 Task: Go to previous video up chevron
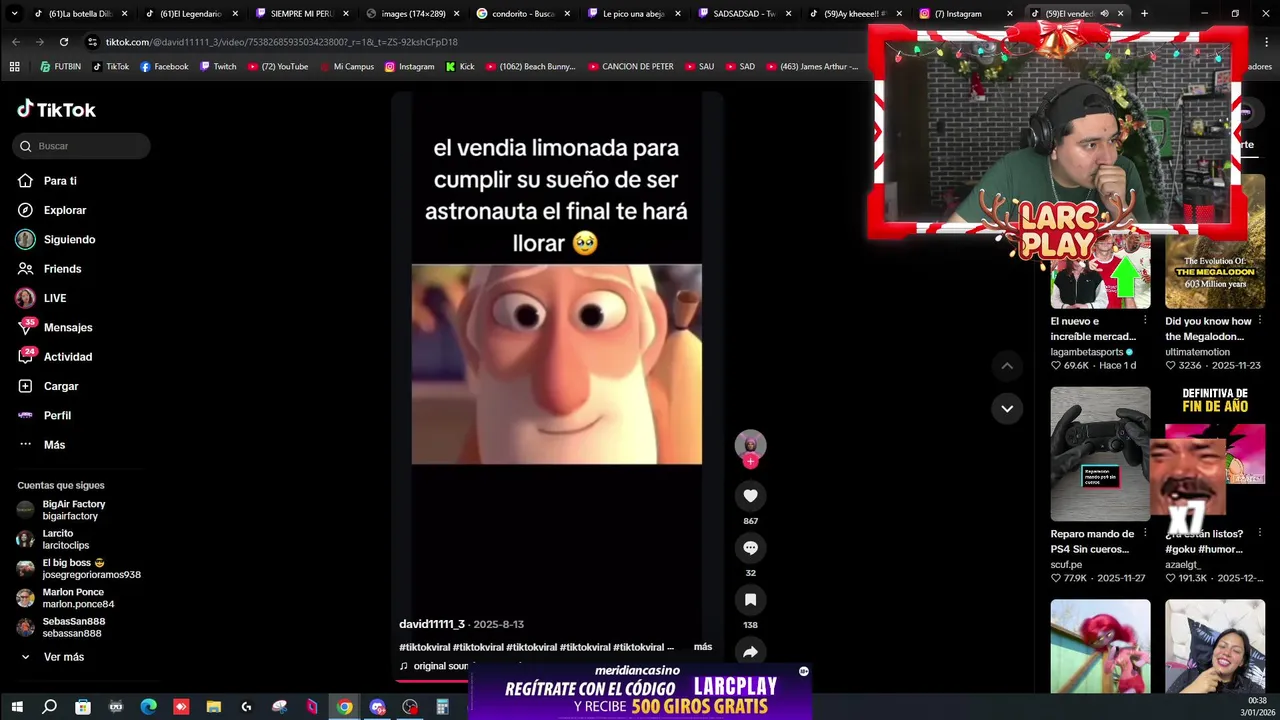(x=1007, y=366)
